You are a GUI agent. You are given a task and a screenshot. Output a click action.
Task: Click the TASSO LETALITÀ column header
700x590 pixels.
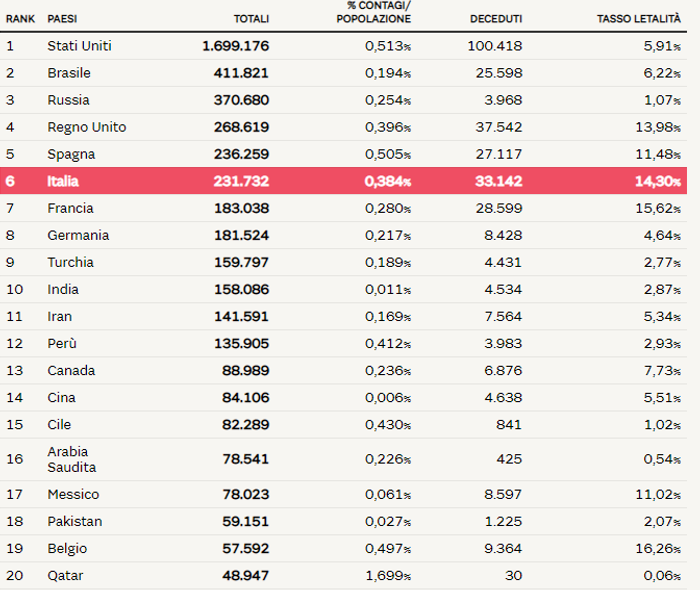(x=639, y=19)
